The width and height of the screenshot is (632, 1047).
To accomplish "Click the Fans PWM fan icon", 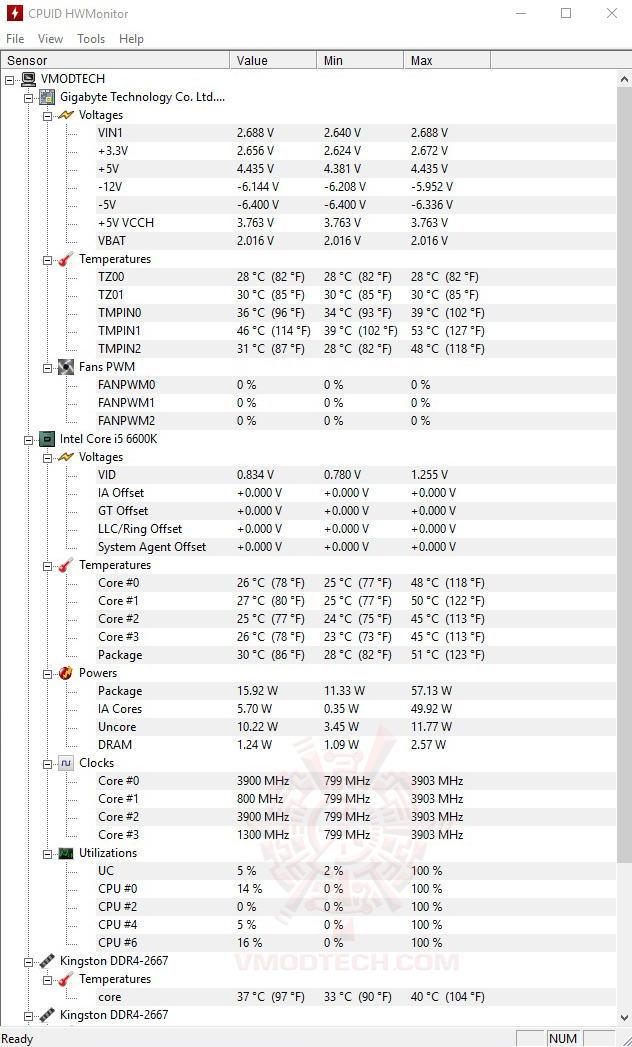I will pos(66,367).
